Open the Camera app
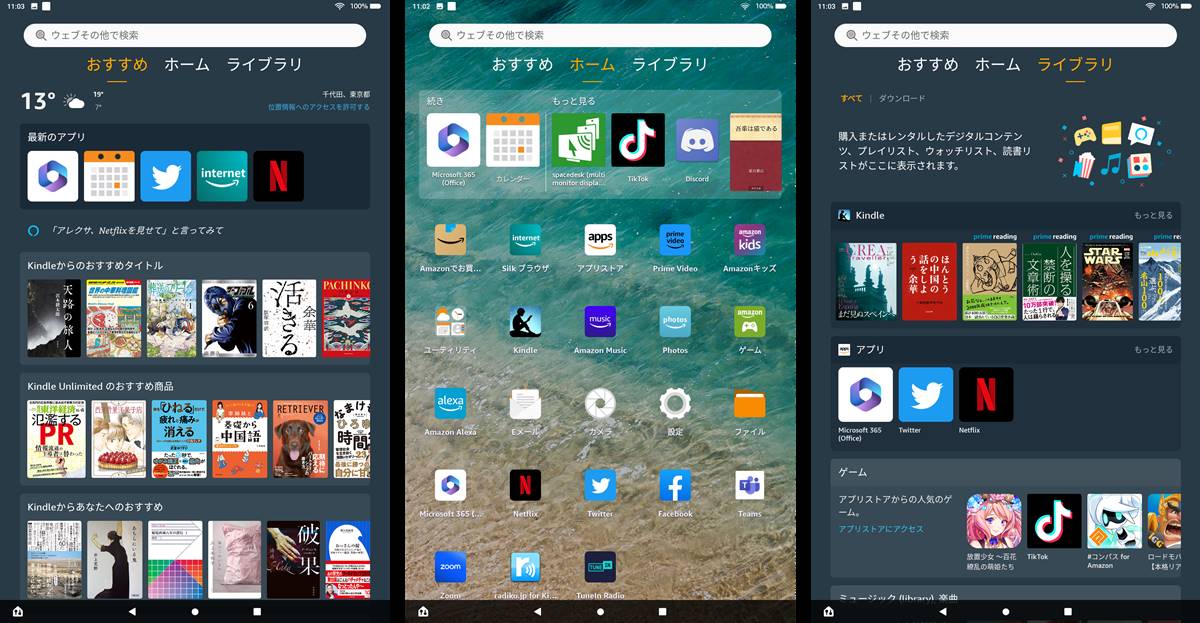 600,404
